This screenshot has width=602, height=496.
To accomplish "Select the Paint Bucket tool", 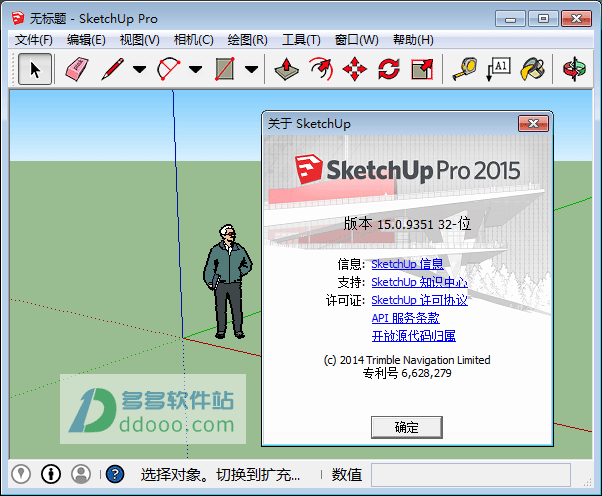I will [x=533, y=69].
